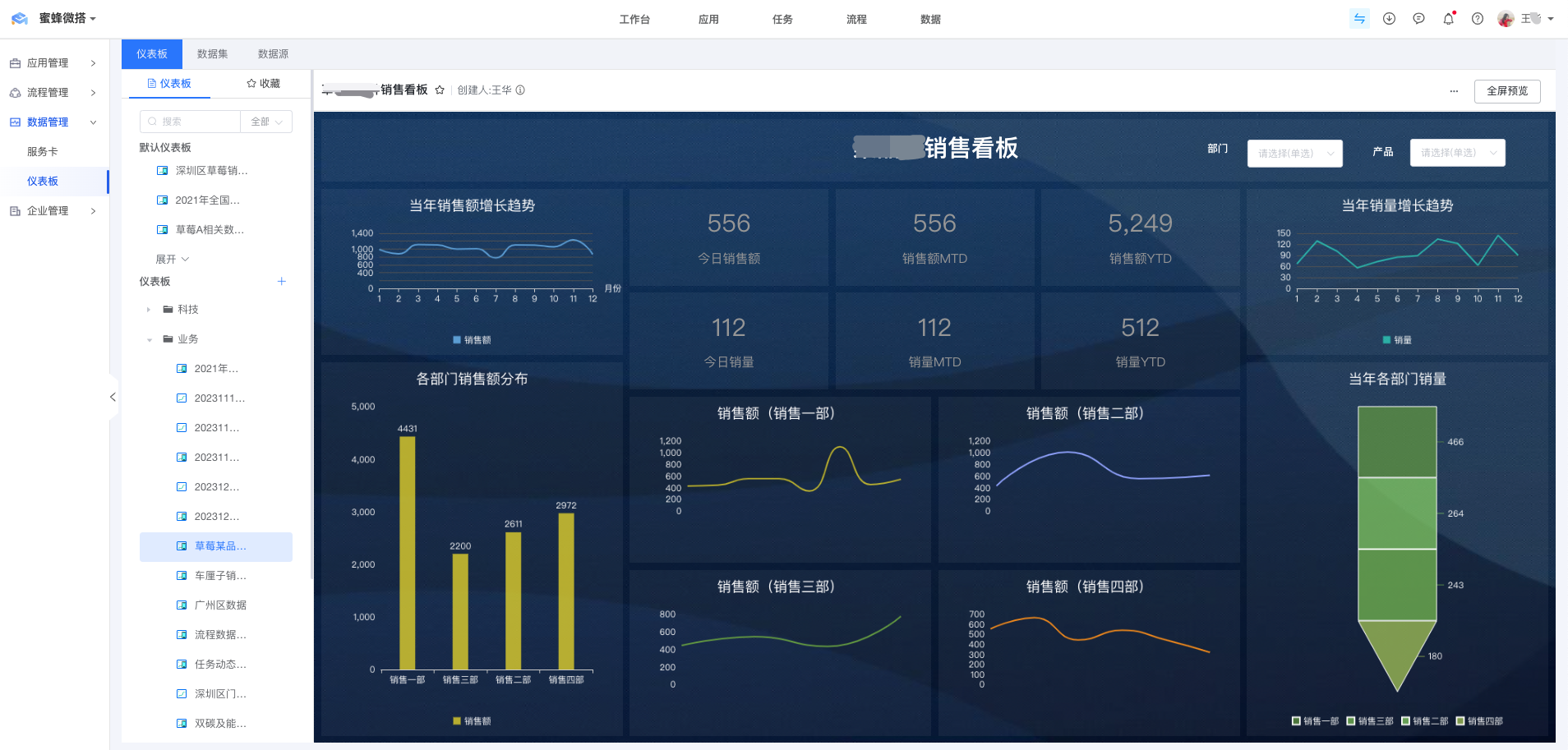1568x750 pixels.
Task: Star the 销售看板 dashboard as favorite
Action: pos(440,90)
